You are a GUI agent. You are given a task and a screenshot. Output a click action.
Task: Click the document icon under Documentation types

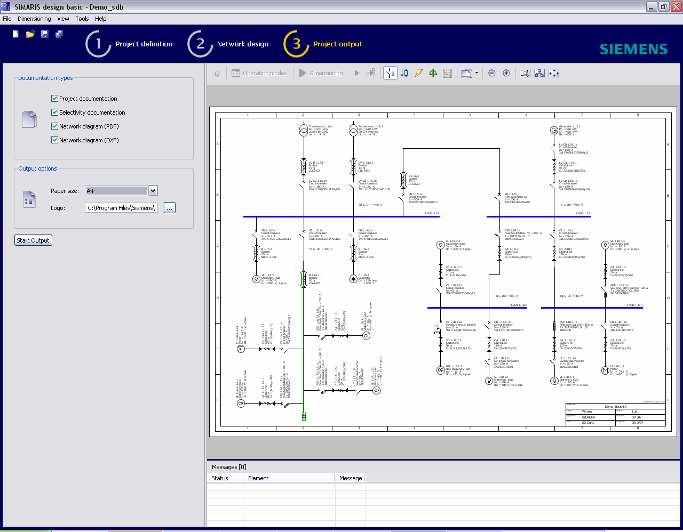pos(30,119)
